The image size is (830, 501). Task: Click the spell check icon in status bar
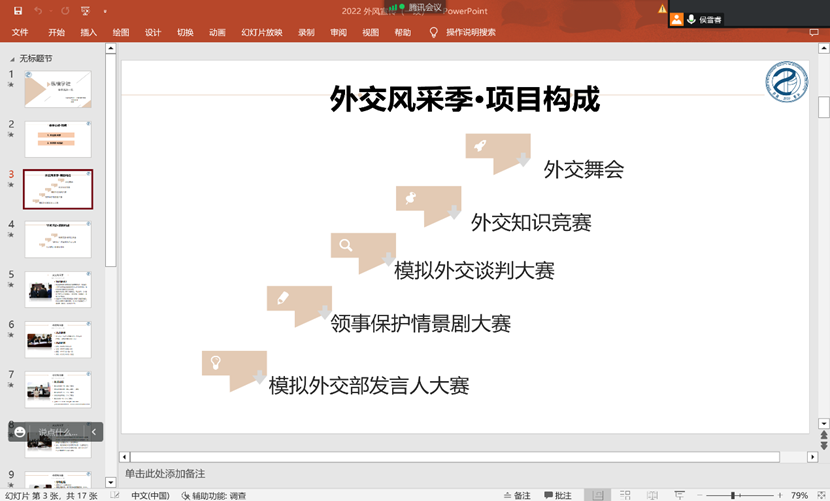click(114, 495)
